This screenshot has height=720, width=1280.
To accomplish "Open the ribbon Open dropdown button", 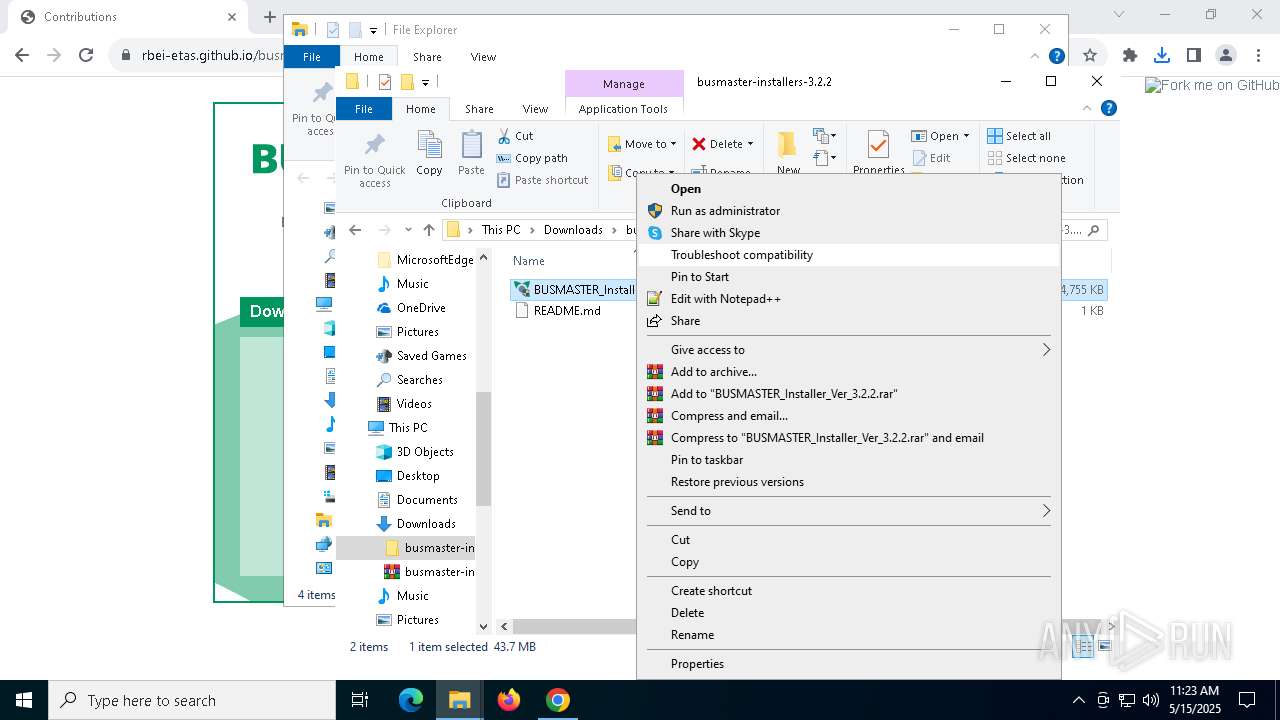I will (x=940, y=136).
